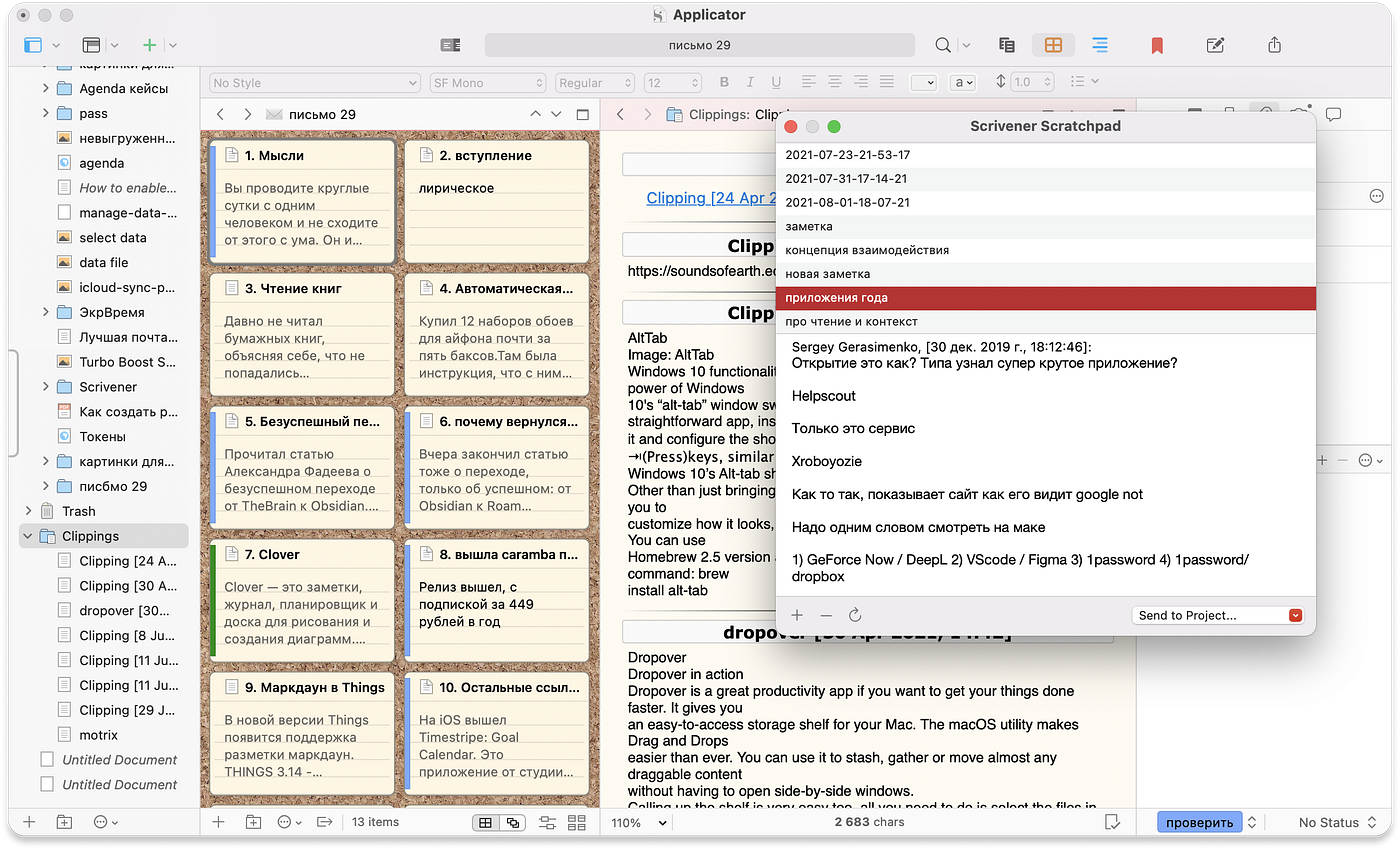This screenshot has height=850, width=1400.
Task: Toggle freeform arrangement in corkboard footer
Action: [x=513, y=822]
